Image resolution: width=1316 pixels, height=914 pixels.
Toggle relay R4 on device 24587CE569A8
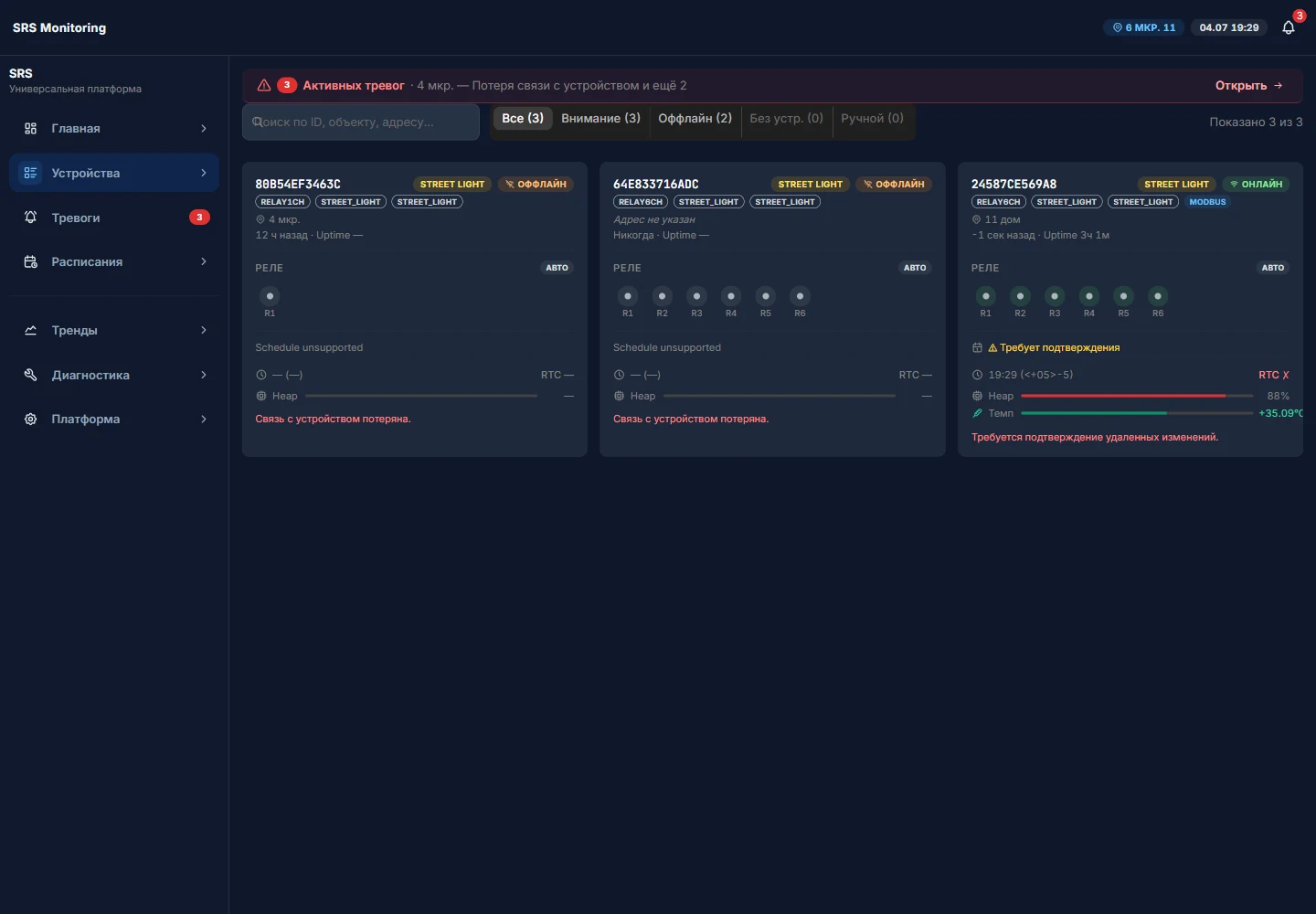(x=1089, y=296)
